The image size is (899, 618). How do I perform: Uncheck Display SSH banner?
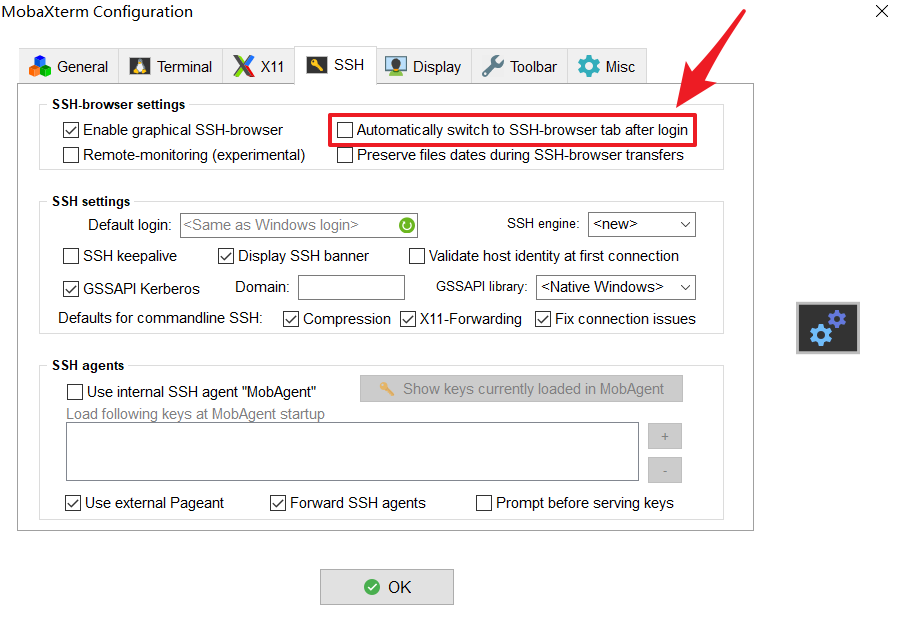tap(226, 256)
